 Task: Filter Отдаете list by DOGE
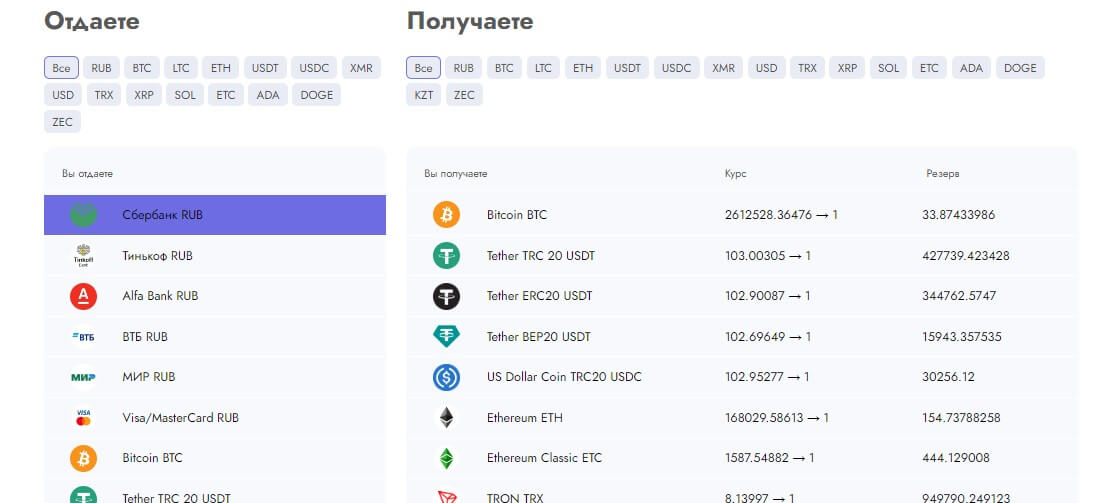coord(316,95)
